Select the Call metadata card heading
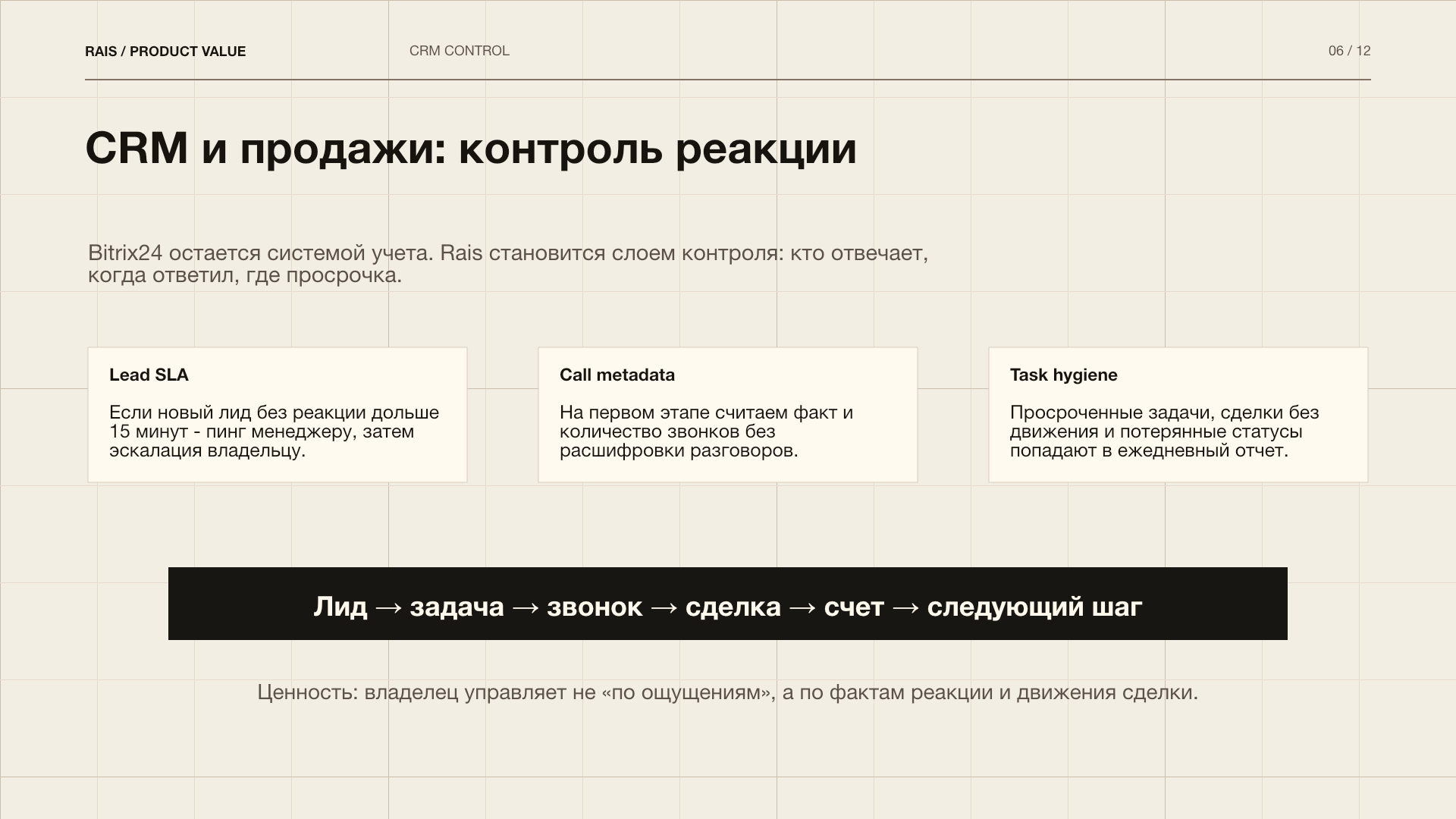Screen dimensions: 1456x819 coord(617,375)
